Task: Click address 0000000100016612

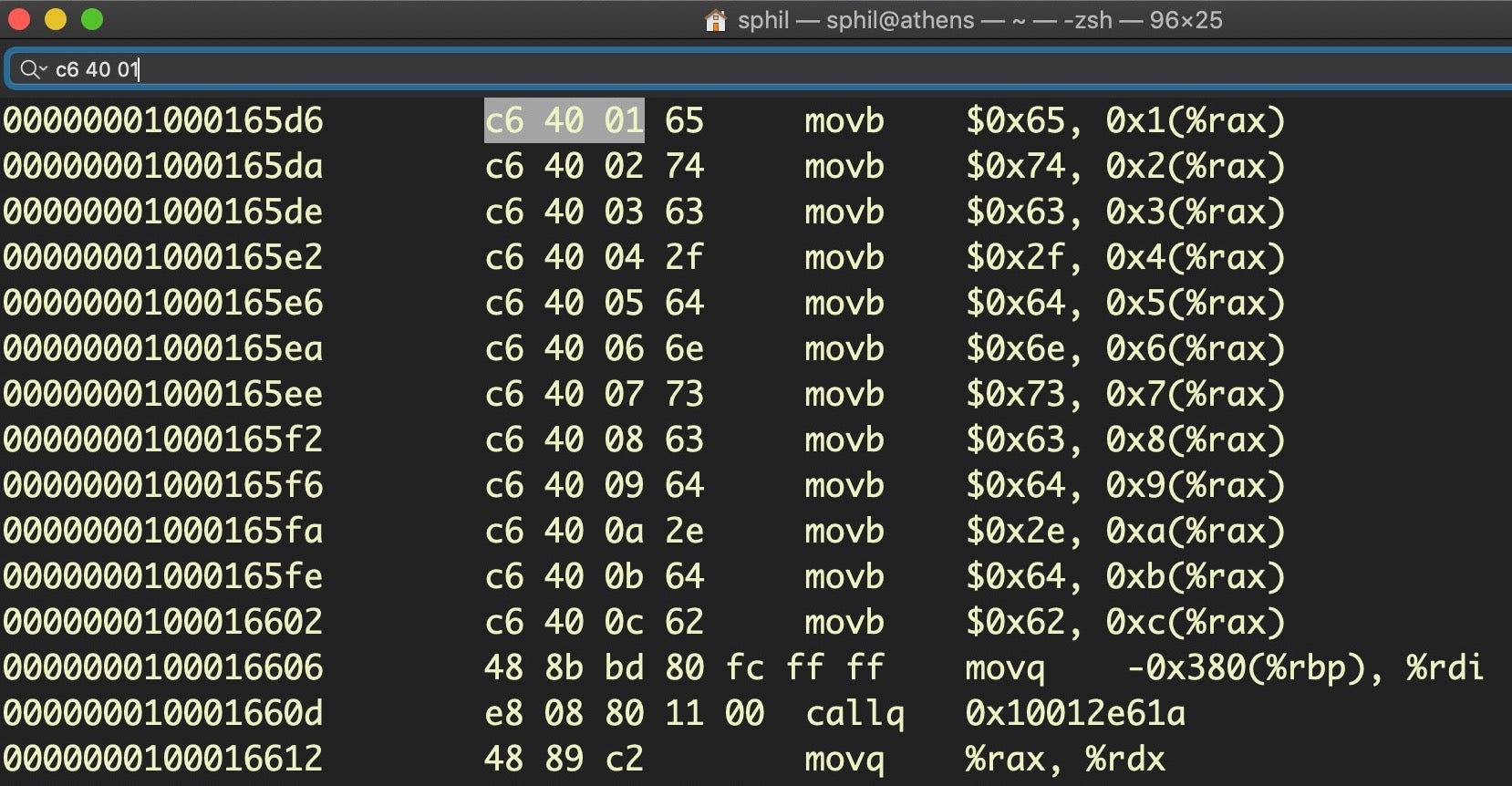Action: 163,759
